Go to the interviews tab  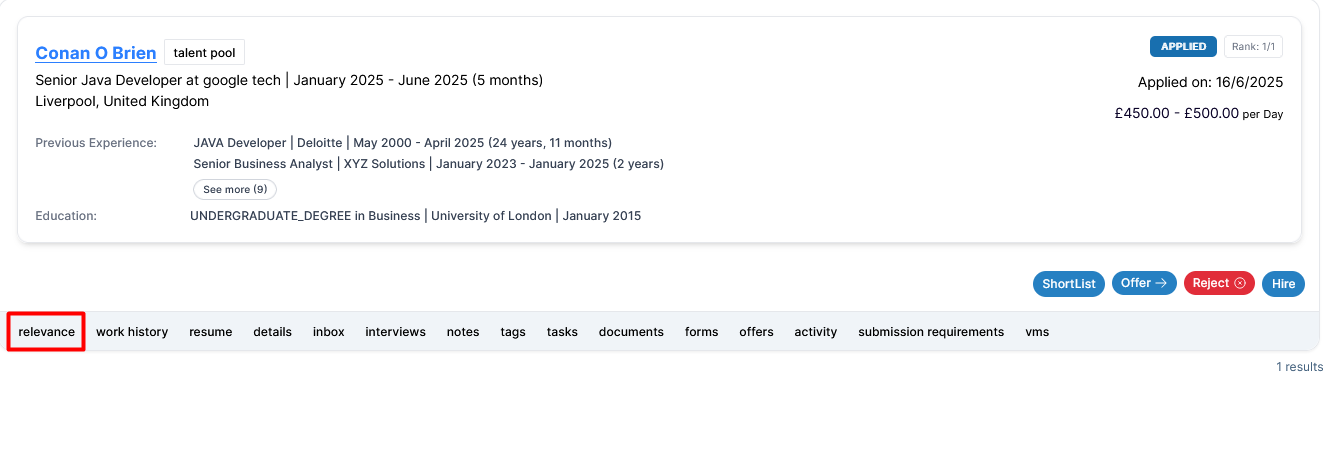coord(395,332)
